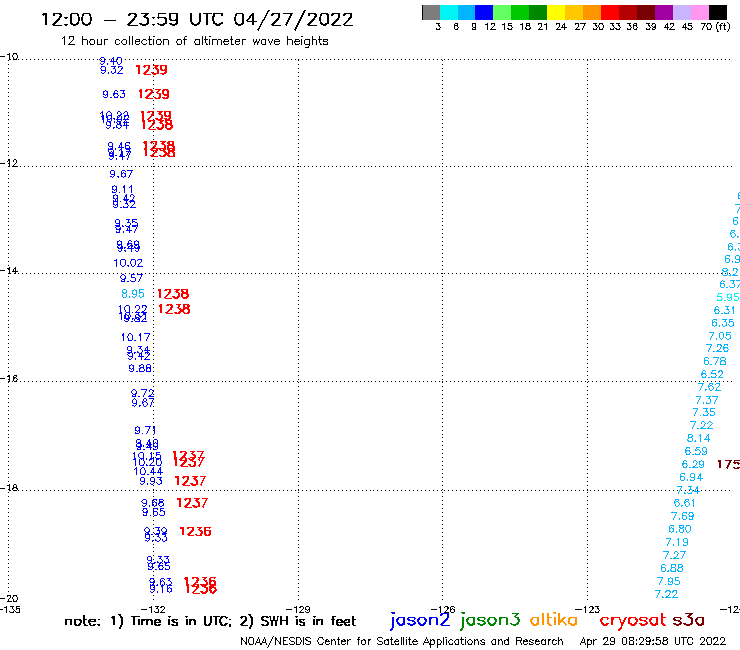The image size is (740, 650).
Task: Click the 'NOAA/NESDIS Center for Satellite Applications and Research' credit
Action: click(402, 642)
